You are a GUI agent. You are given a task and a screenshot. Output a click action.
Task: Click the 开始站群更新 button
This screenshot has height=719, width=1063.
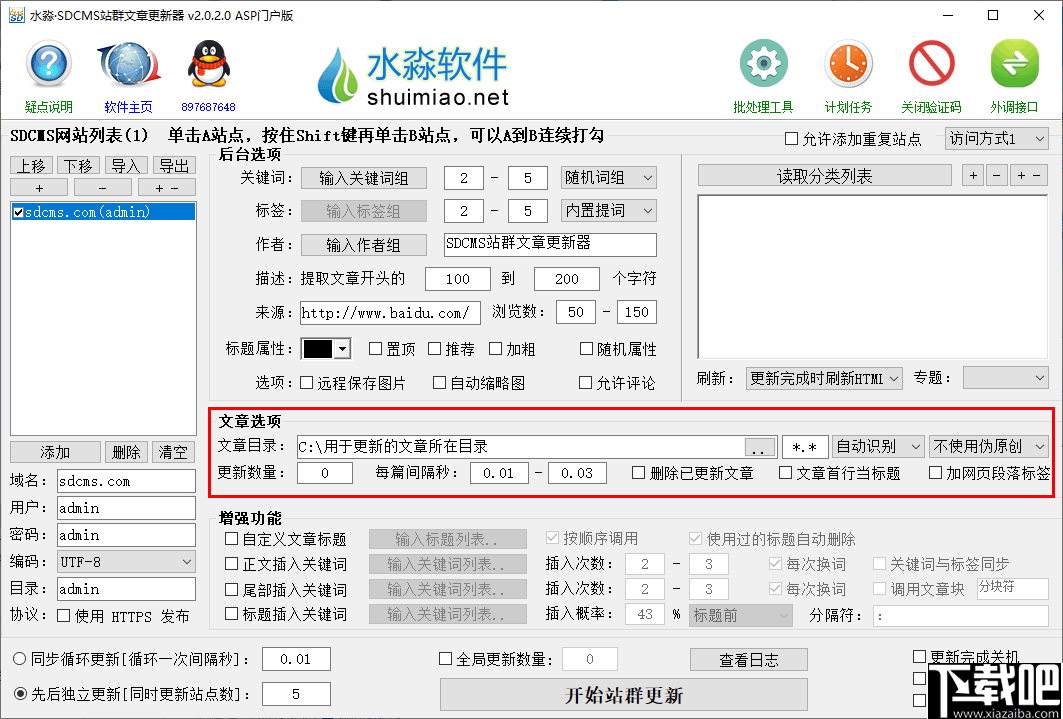click(623, 694)
